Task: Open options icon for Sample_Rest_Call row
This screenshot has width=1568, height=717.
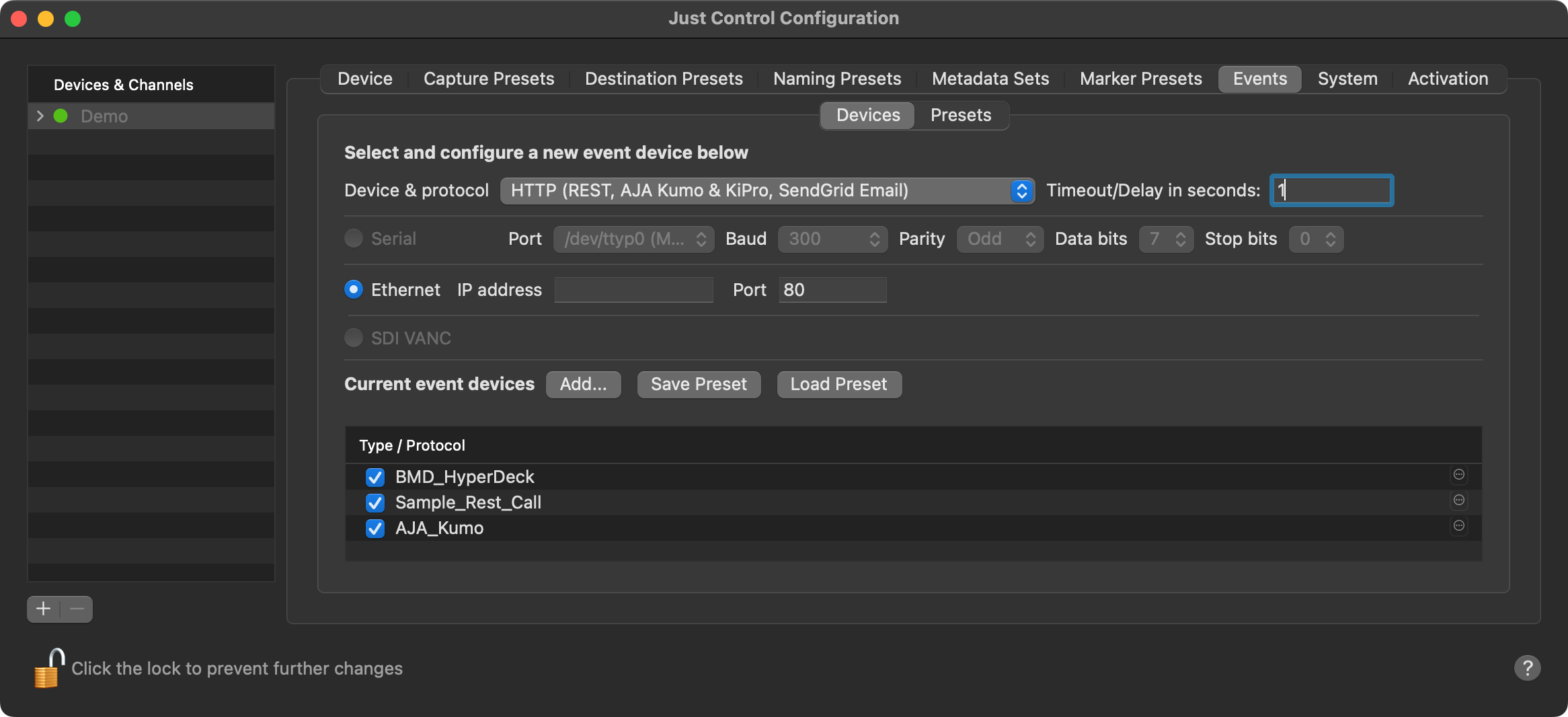Action: [1458, 500]
